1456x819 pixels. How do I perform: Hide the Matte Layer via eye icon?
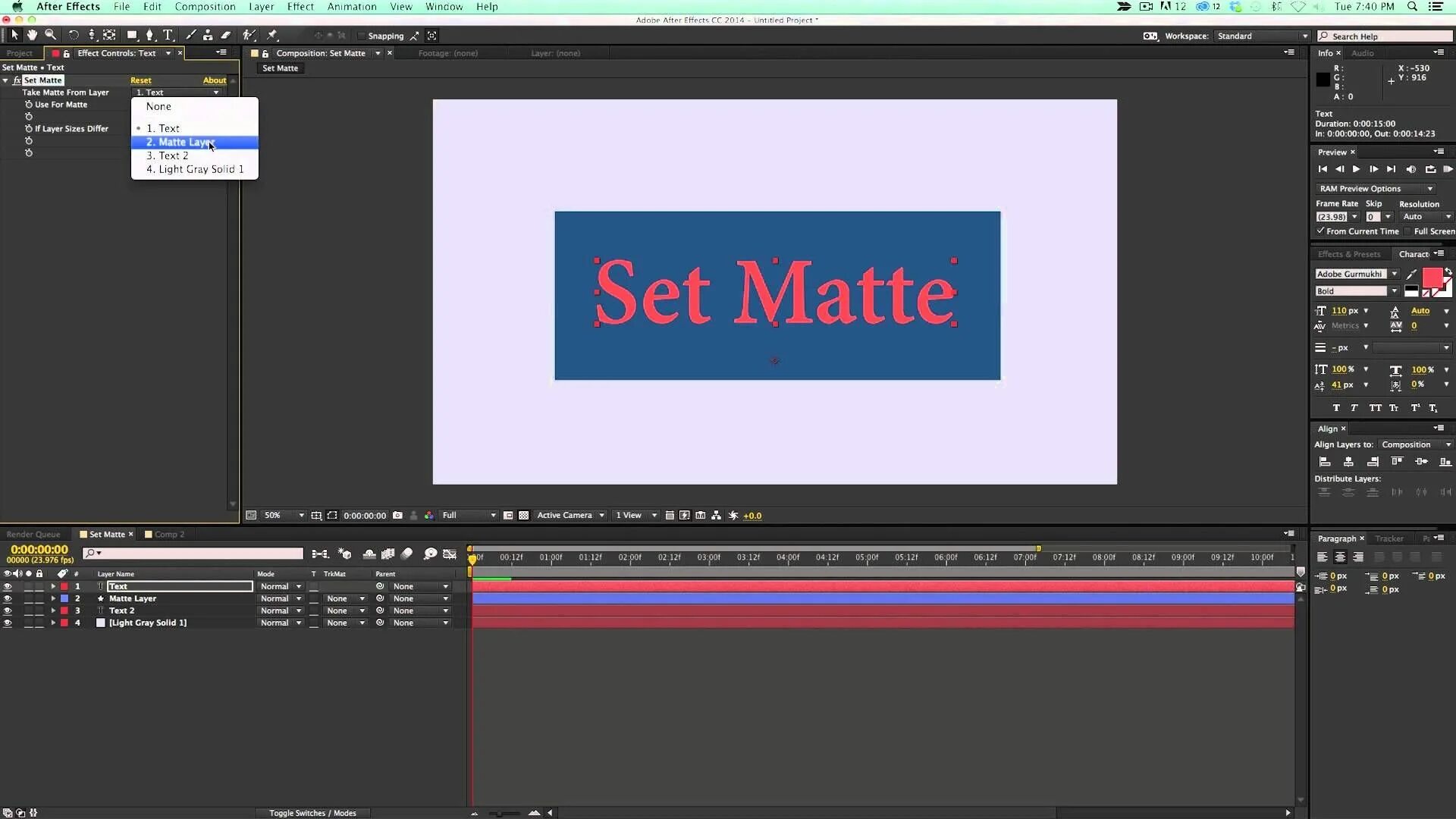pos(8,598)
